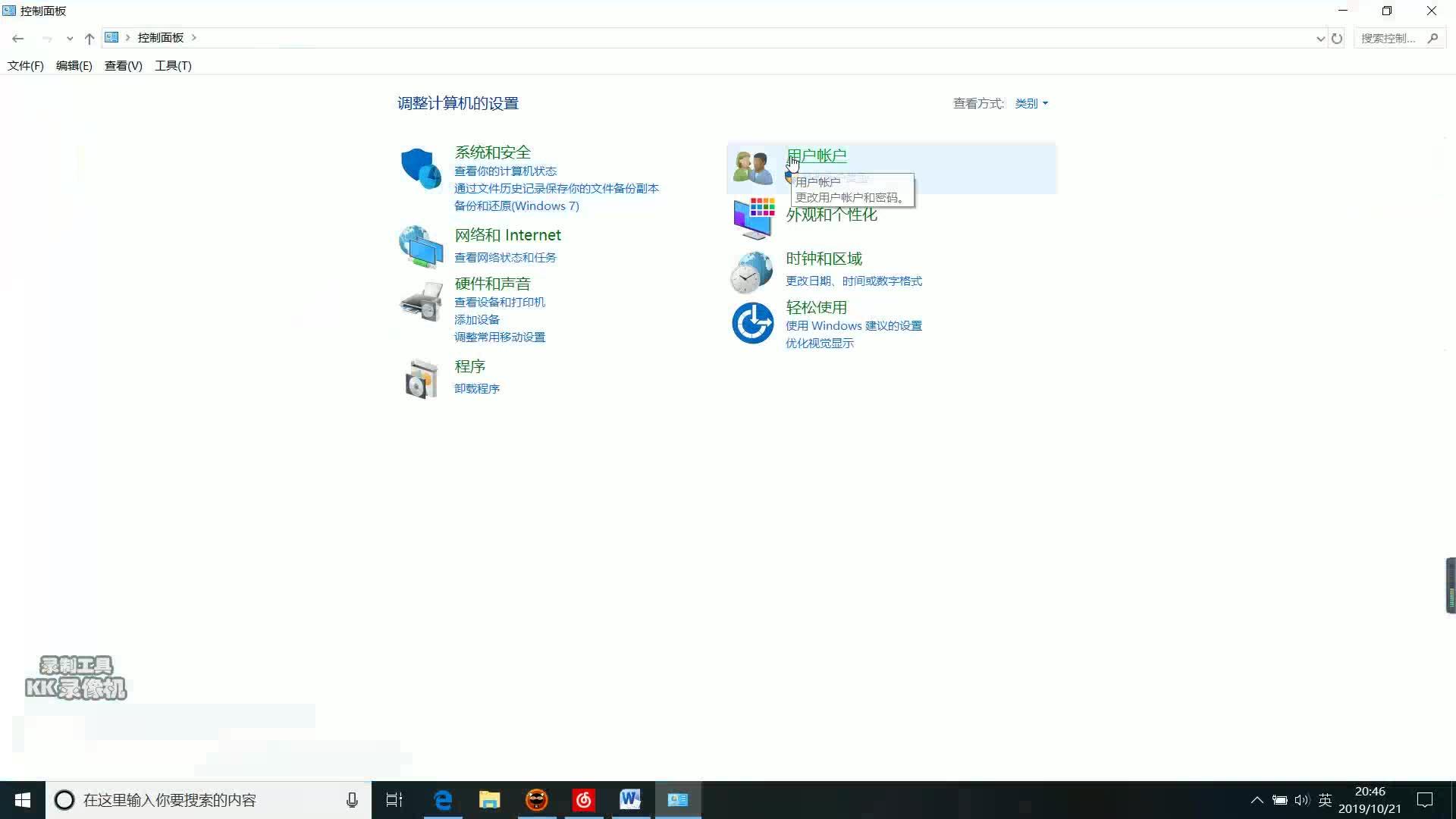The image size is (1456, 819).
Task: Open the Ease of Access icon
Action: (752, 323)
